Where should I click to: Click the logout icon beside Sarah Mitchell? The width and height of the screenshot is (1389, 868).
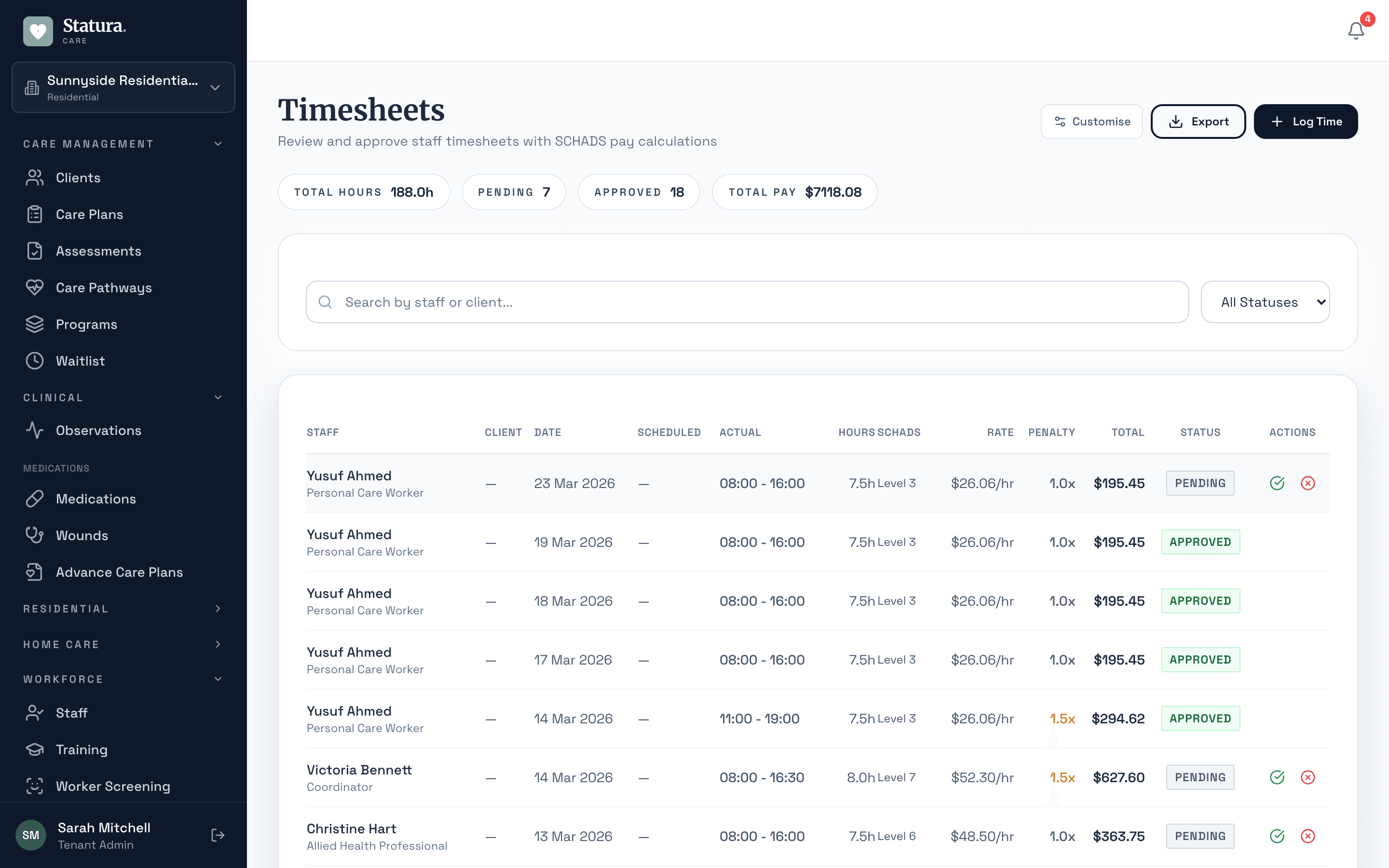218,835
